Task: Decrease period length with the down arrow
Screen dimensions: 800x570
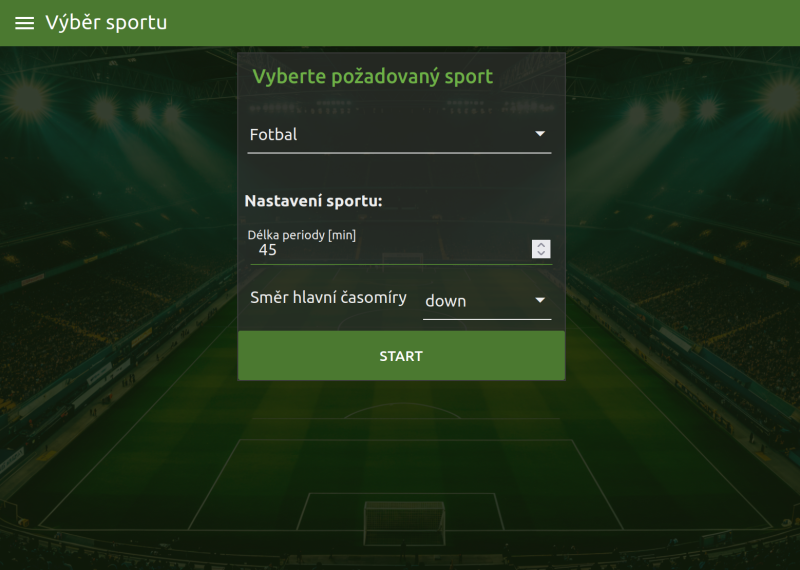Action: (541, 254)
